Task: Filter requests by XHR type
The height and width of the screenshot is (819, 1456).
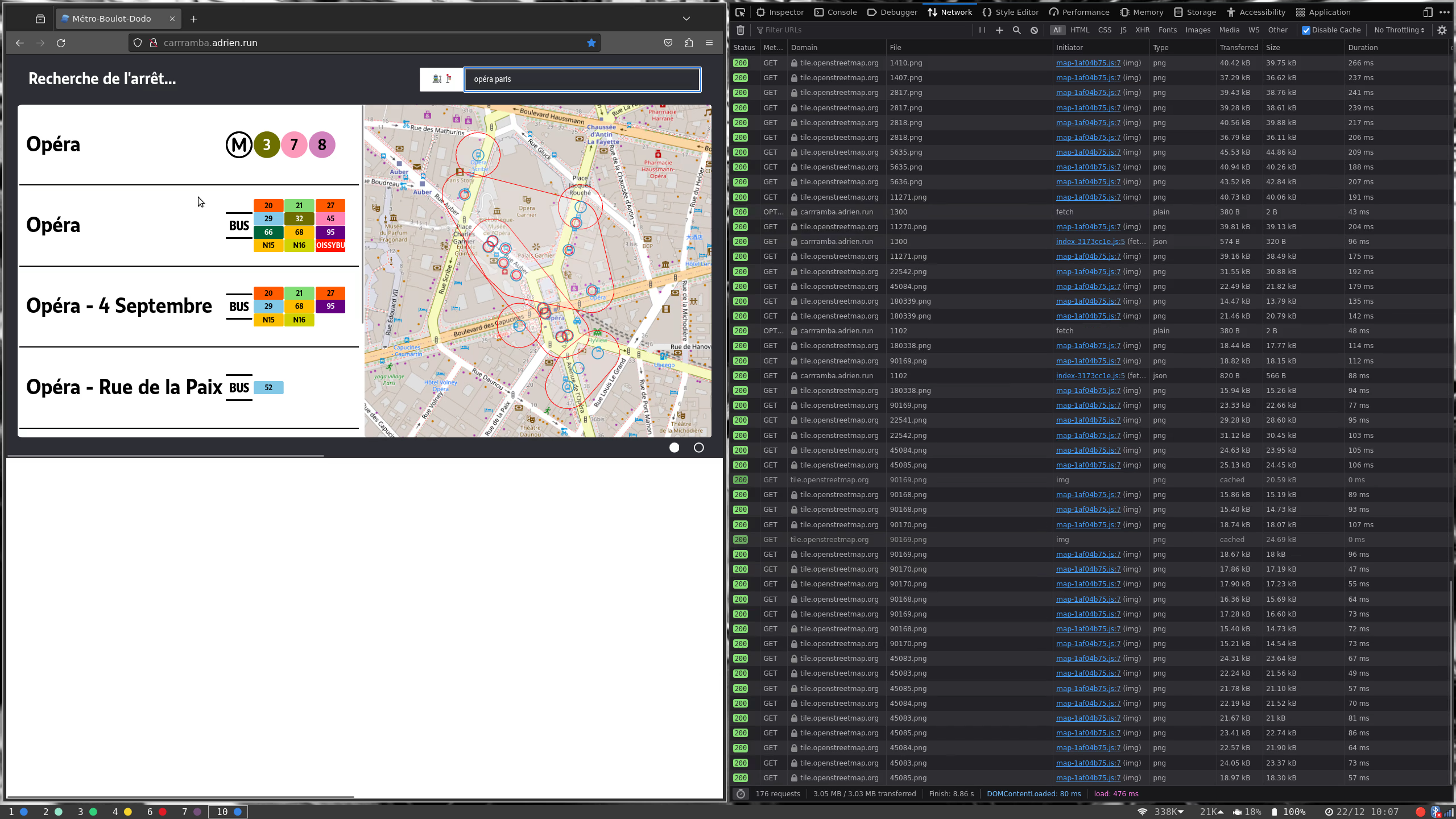Action: [x=1142, y=30]
